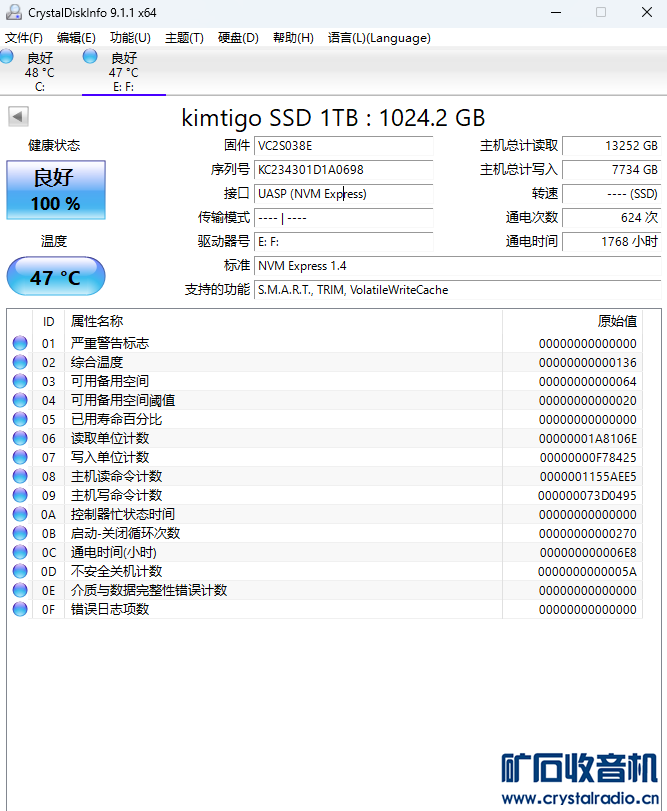667x811 pixels.
Task: Close the CrystalDiskInfo window
Action: (x=647, y=12)
